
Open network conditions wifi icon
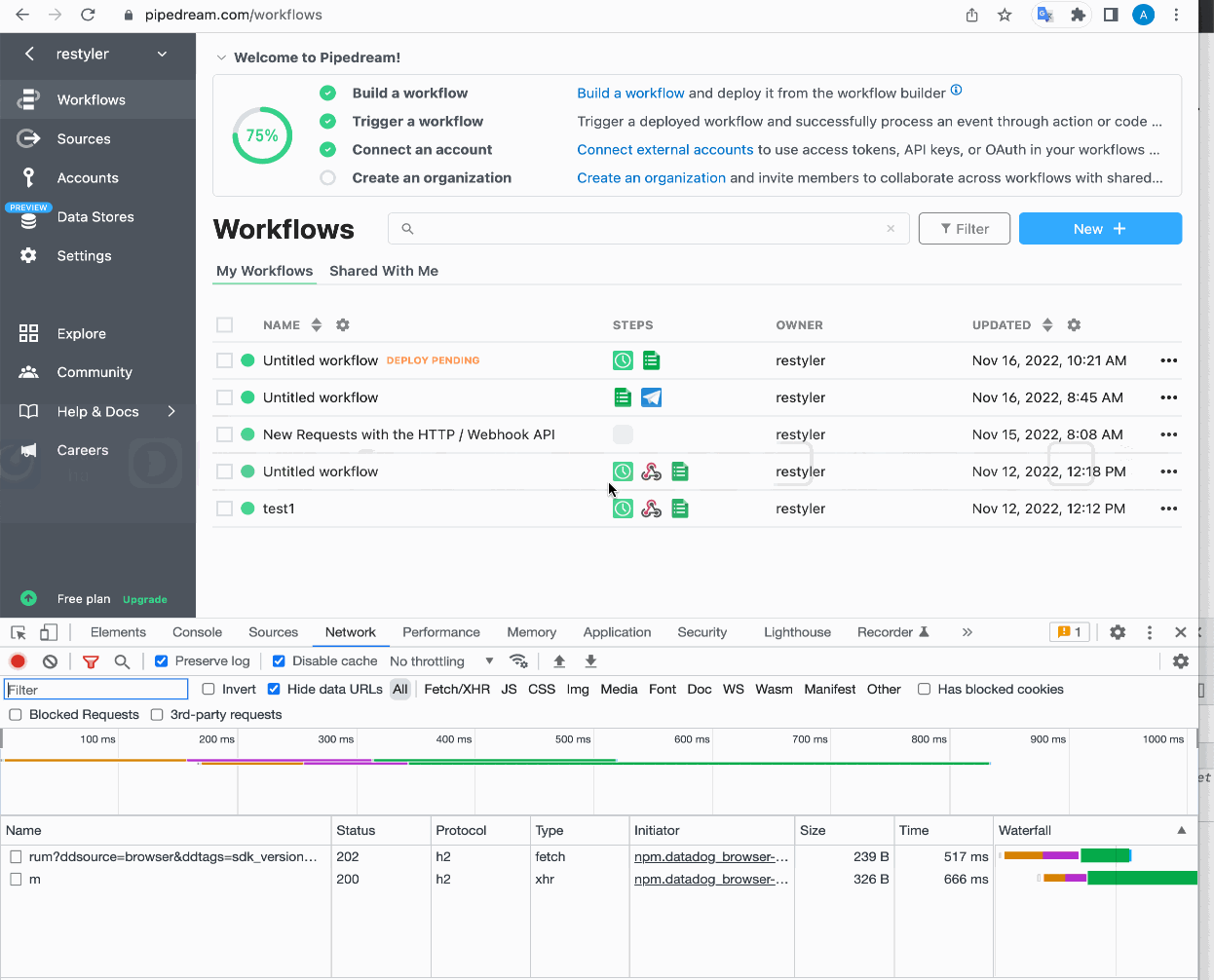coord(519,660)
